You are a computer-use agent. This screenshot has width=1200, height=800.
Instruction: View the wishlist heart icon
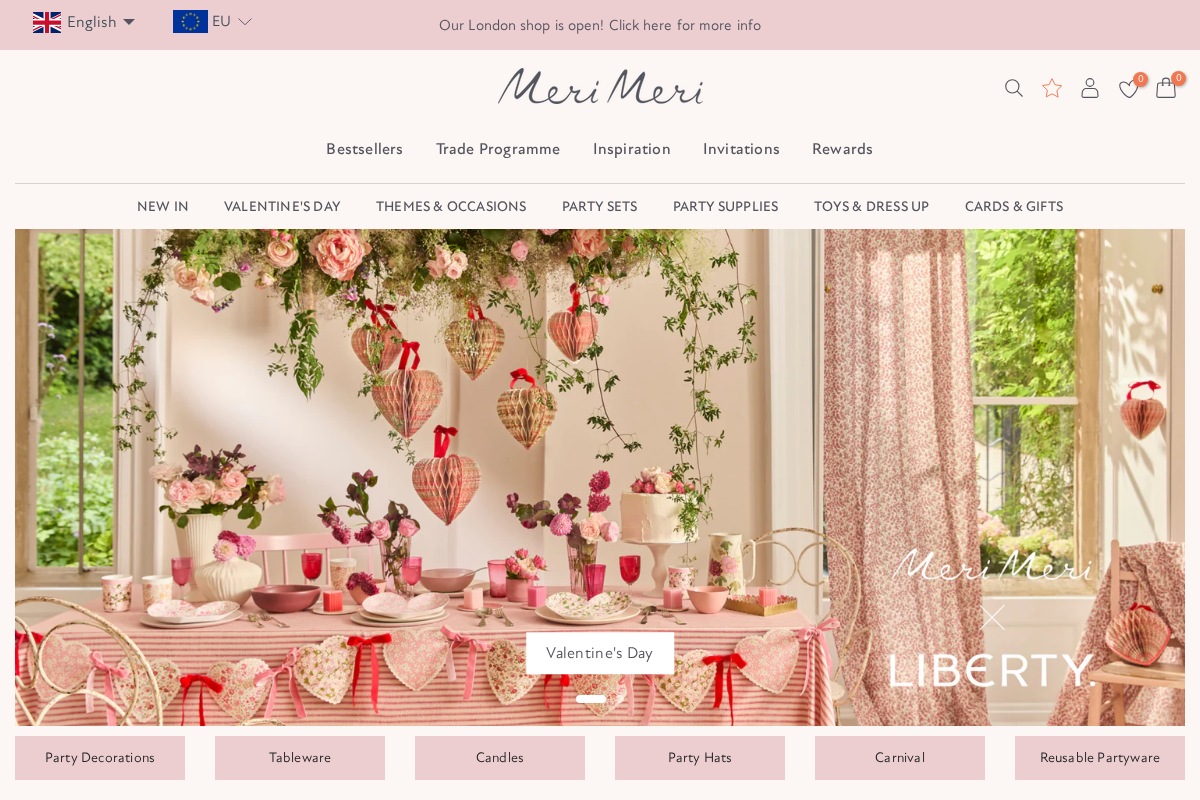pos(1128,89)
